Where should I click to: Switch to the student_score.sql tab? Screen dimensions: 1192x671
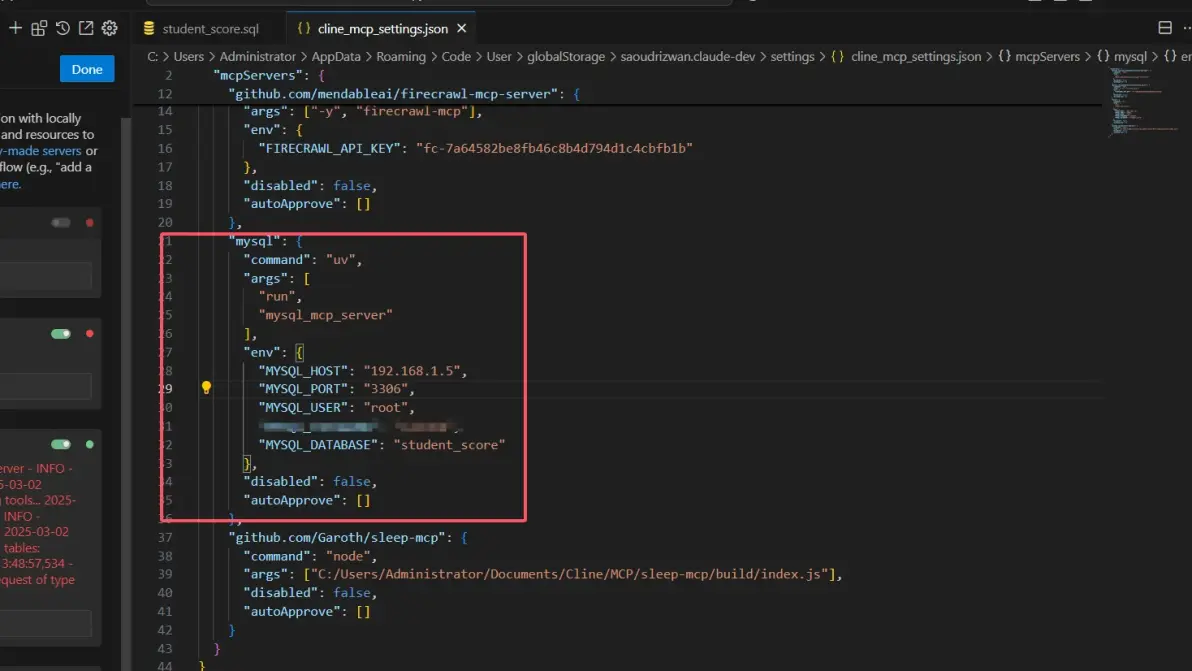[x=210, y=29]
